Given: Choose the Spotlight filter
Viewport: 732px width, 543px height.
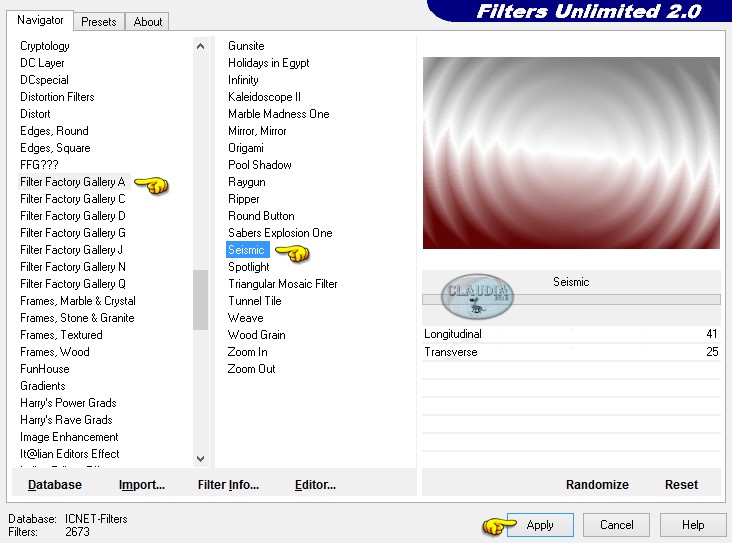Looking at the screenshot, I should 248,267.
